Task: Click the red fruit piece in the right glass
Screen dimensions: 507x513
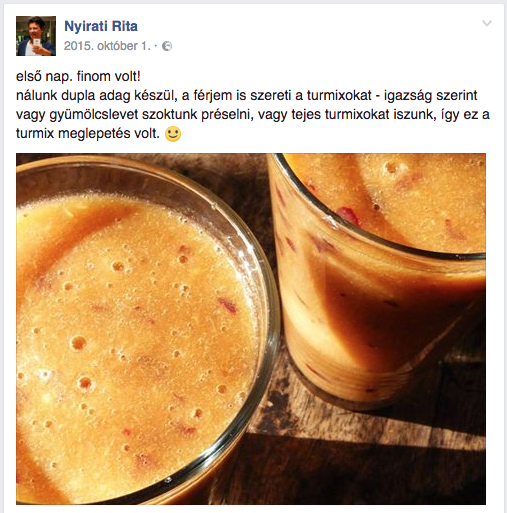Action: click(x=349, y=214)
